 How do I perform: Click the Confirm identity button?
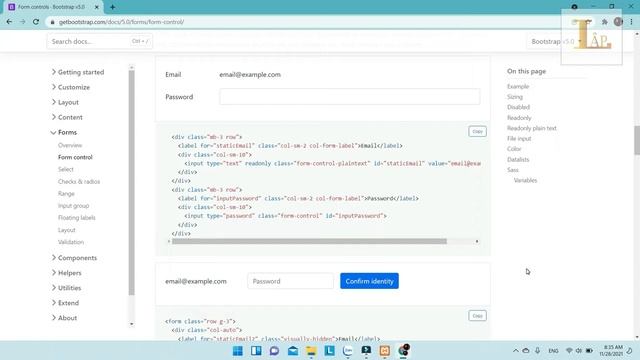[x=369, y=281]
